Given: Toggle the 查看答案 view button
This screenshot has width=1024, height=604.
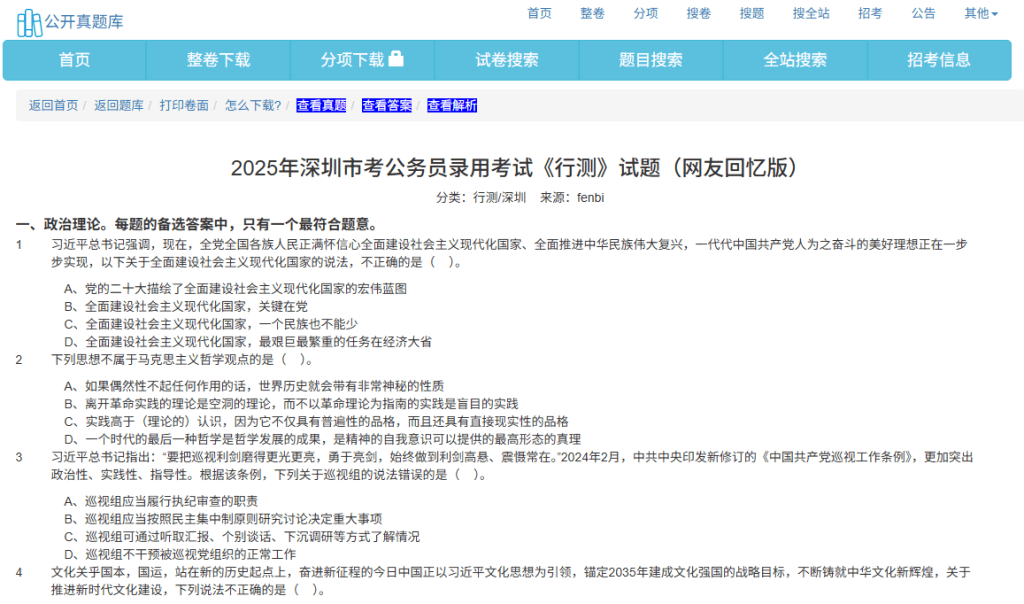Looking at the screenshot, I should pos(386,106).
